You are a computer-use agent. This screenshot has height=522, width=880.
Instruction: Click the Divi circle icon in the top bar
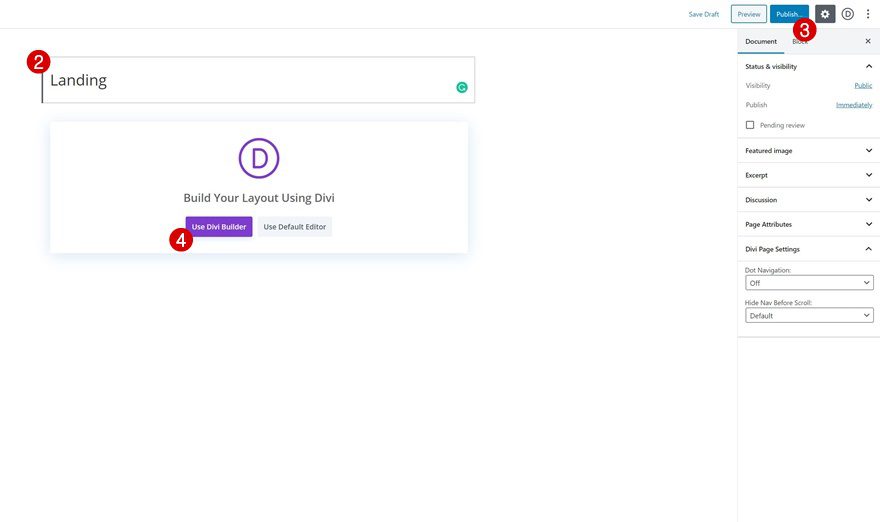click(x=847, y=14)
